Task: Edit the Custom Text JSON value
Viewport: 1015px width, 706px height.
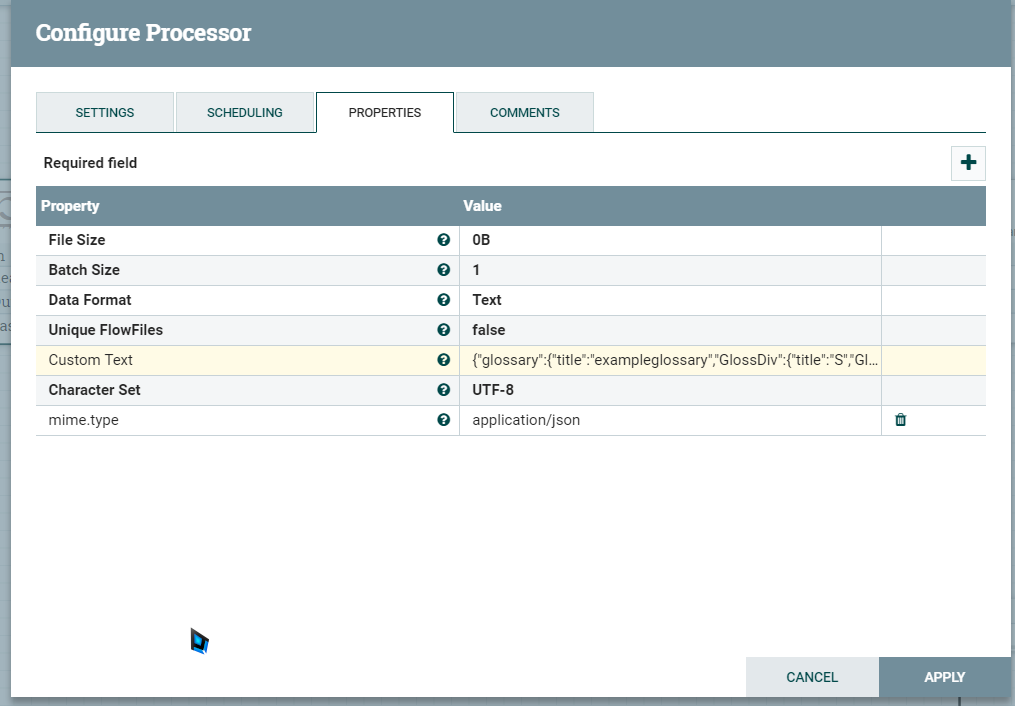Action: 670,360
